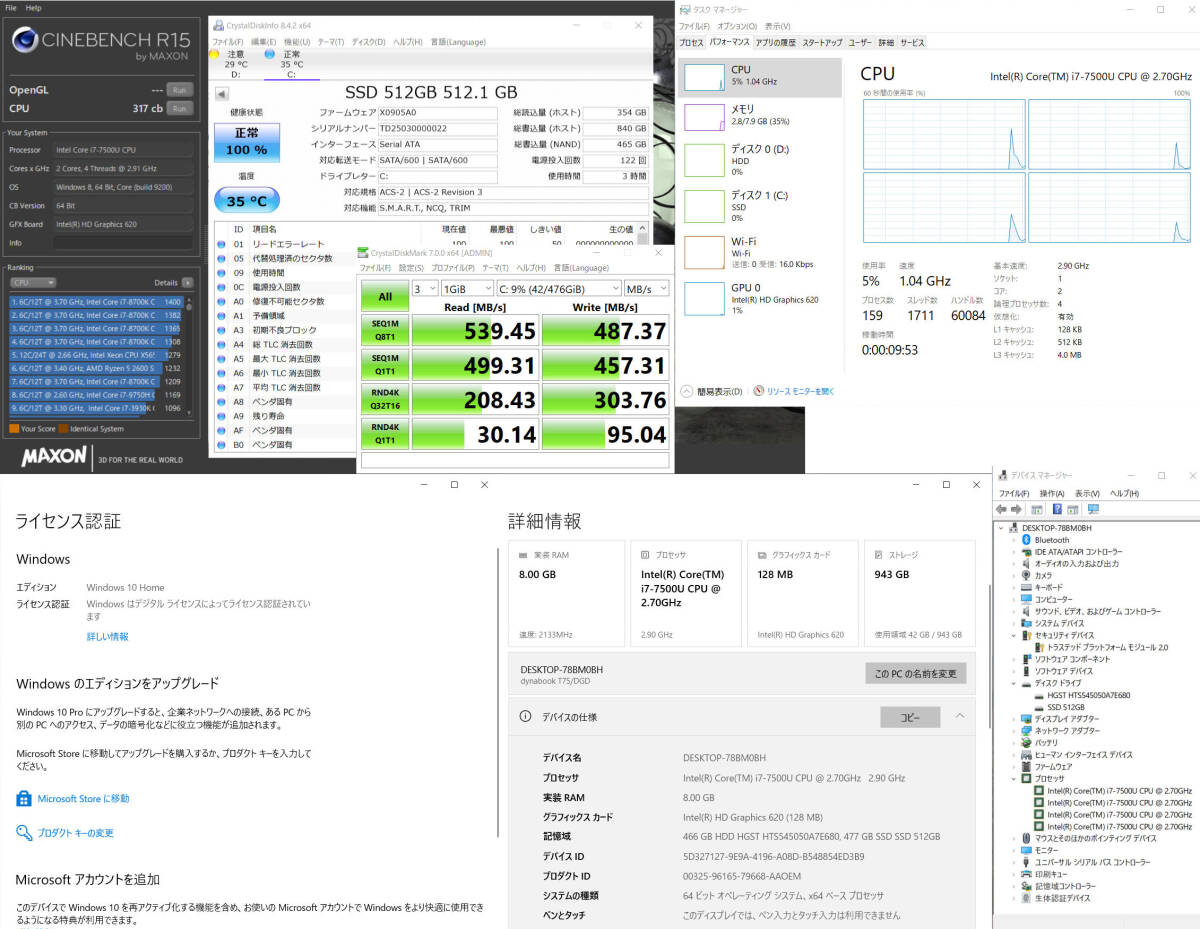Click the HGST HTS545050A7E680 drive icon
This screenshot has height=929, width=1200.
[x=1039, y=695]
